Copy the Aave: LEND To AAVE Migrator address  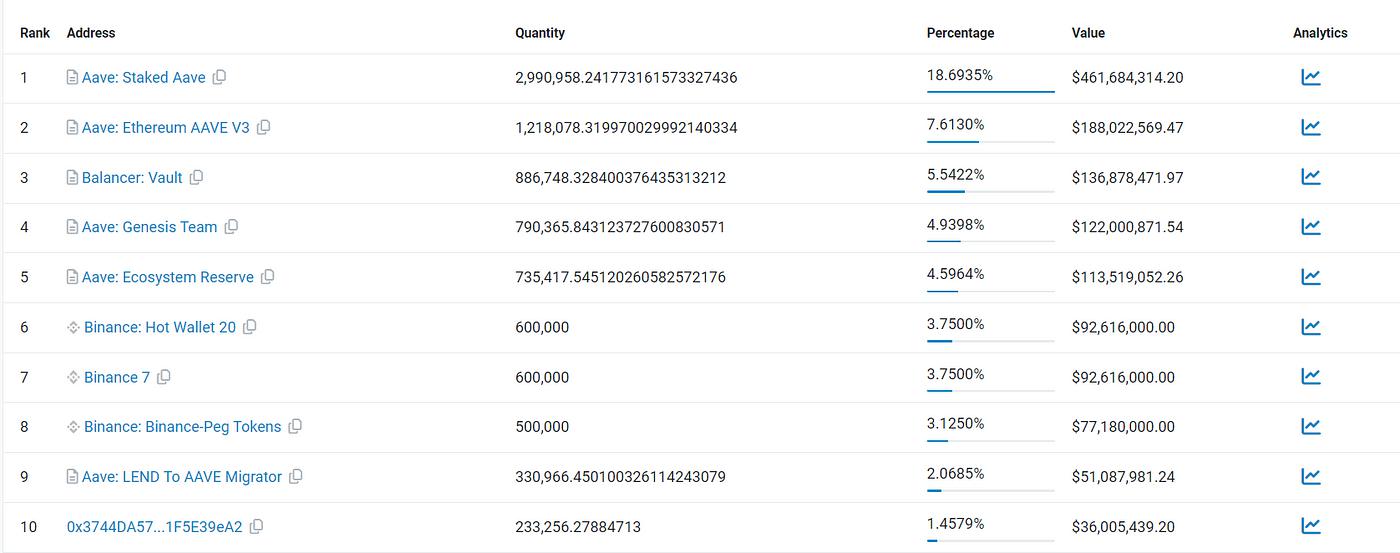[x=295, y=477]
